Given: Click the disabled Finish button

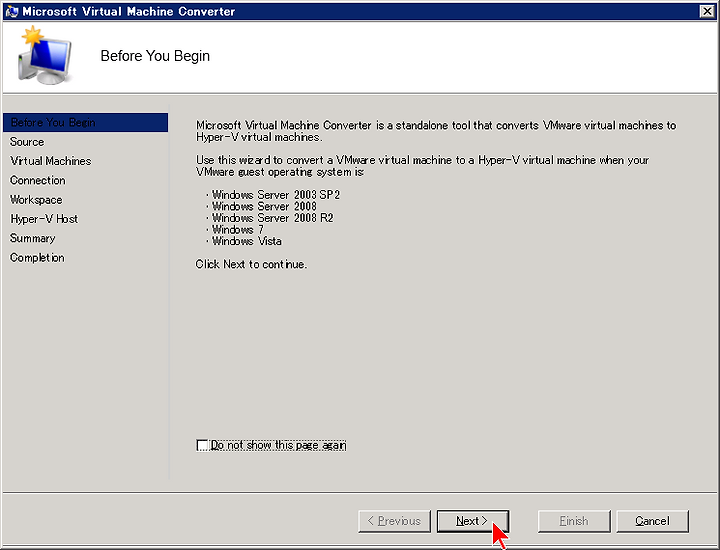Looking at the screenshot, I should (574, 521).
